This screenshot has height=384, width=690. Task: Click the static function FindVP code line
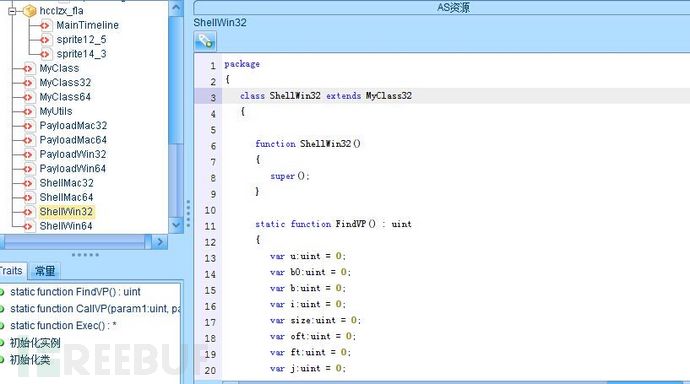point(334,224)
